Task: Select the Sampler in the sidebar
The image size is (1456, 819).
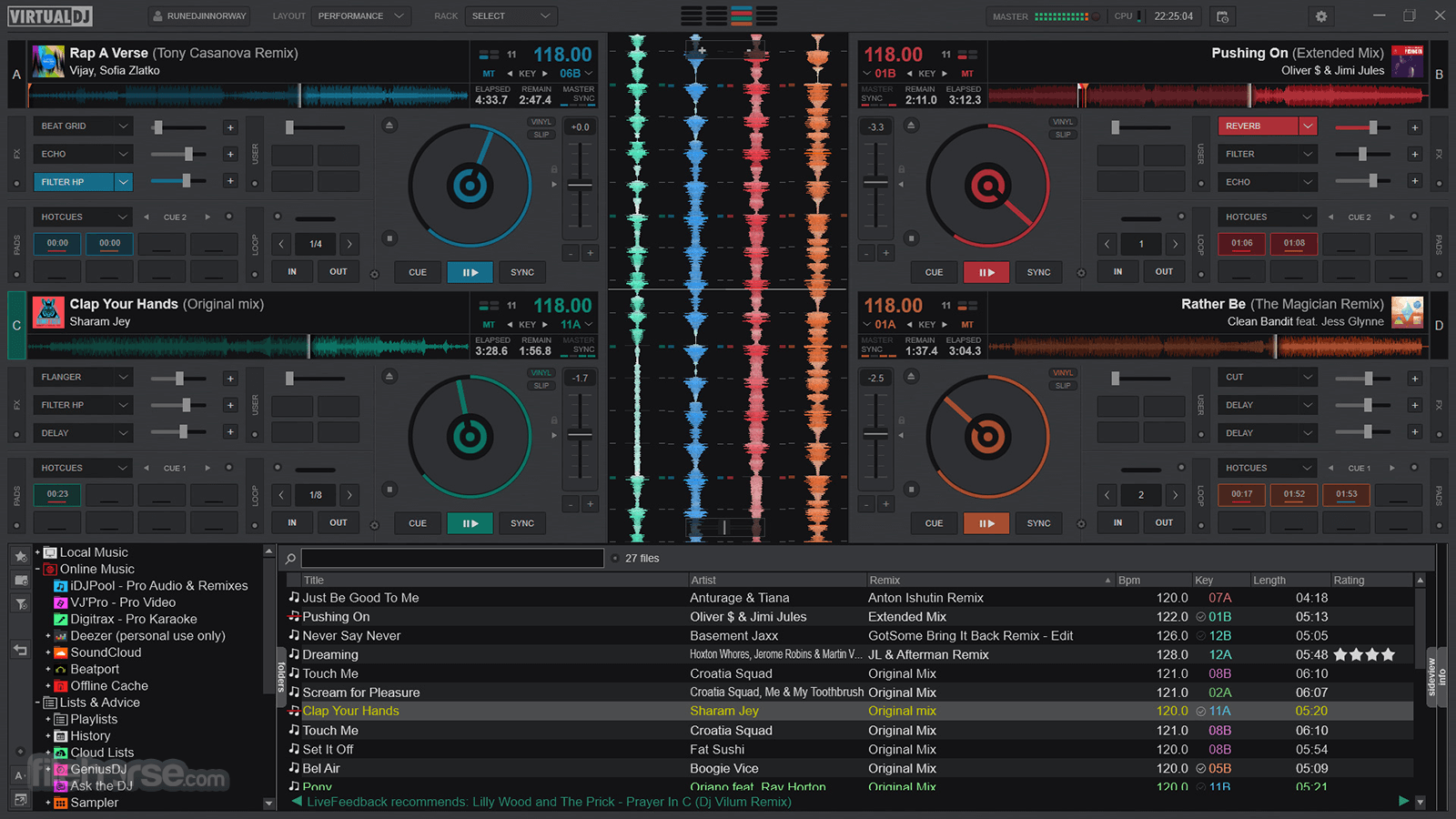Action: [x=94, y=802]
